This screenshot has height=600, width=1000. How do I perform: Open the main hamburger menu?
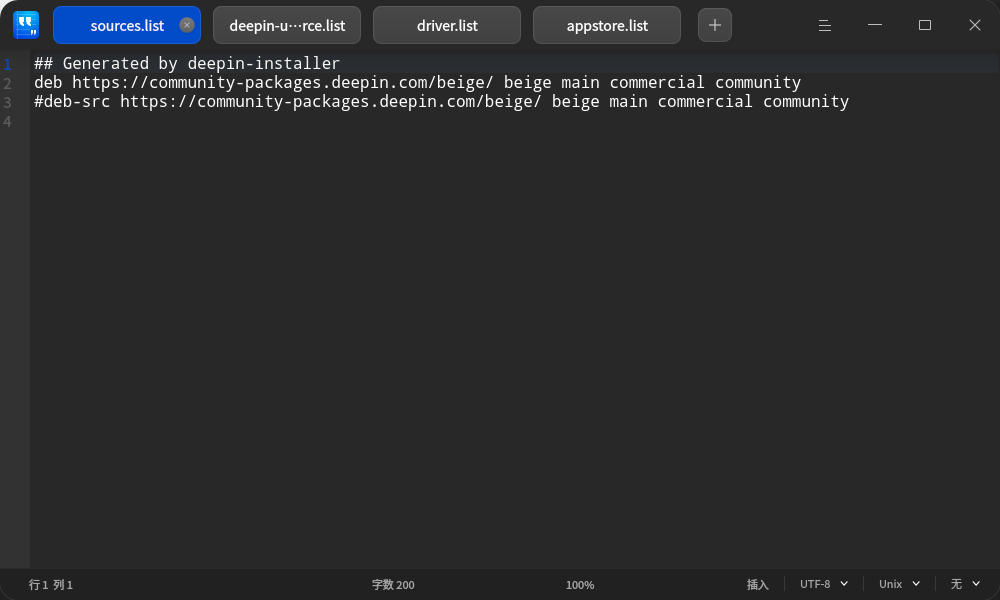pos(825,25)
